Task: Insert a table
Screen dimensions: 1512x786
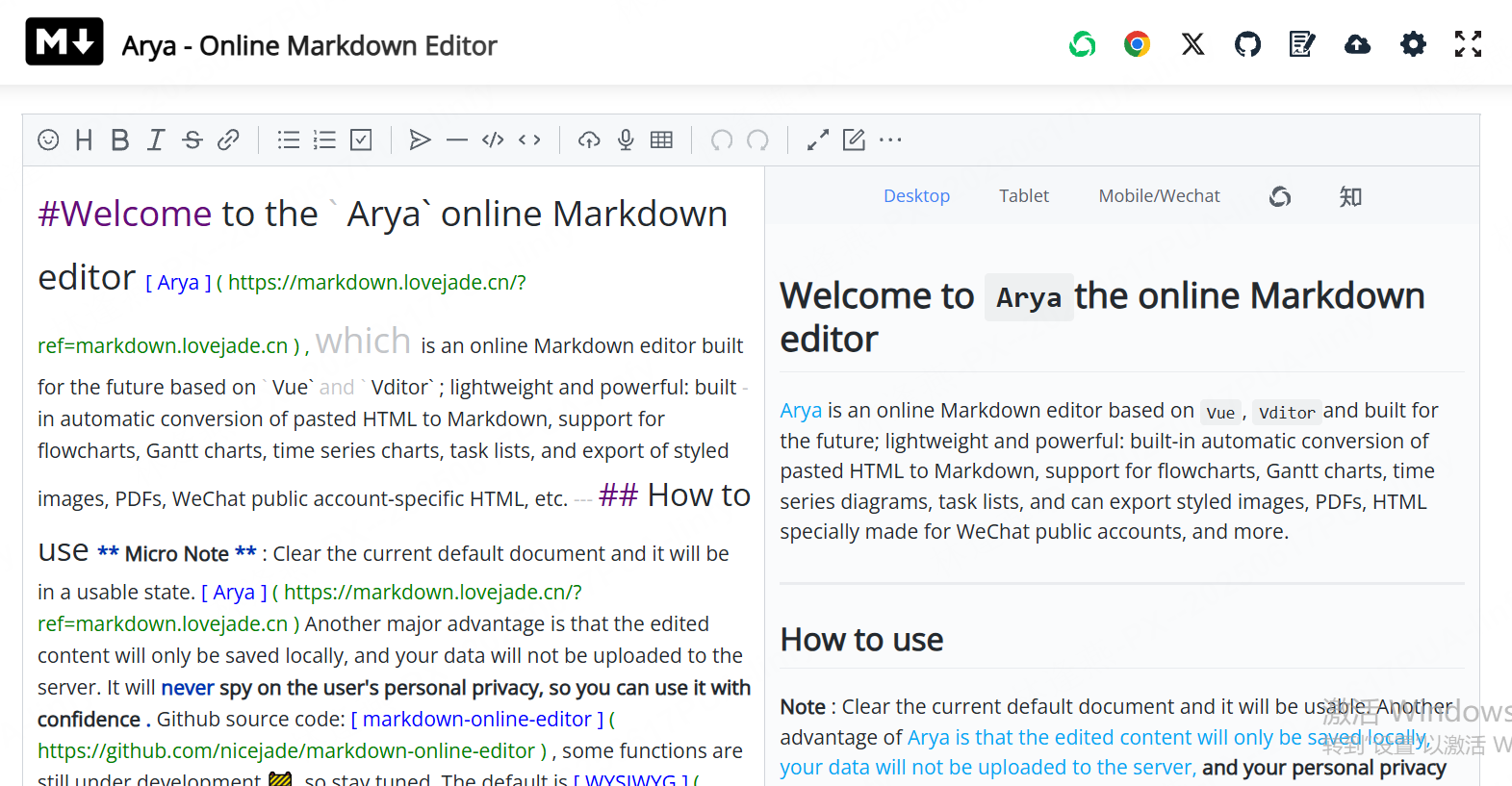Action: point(661,140)
